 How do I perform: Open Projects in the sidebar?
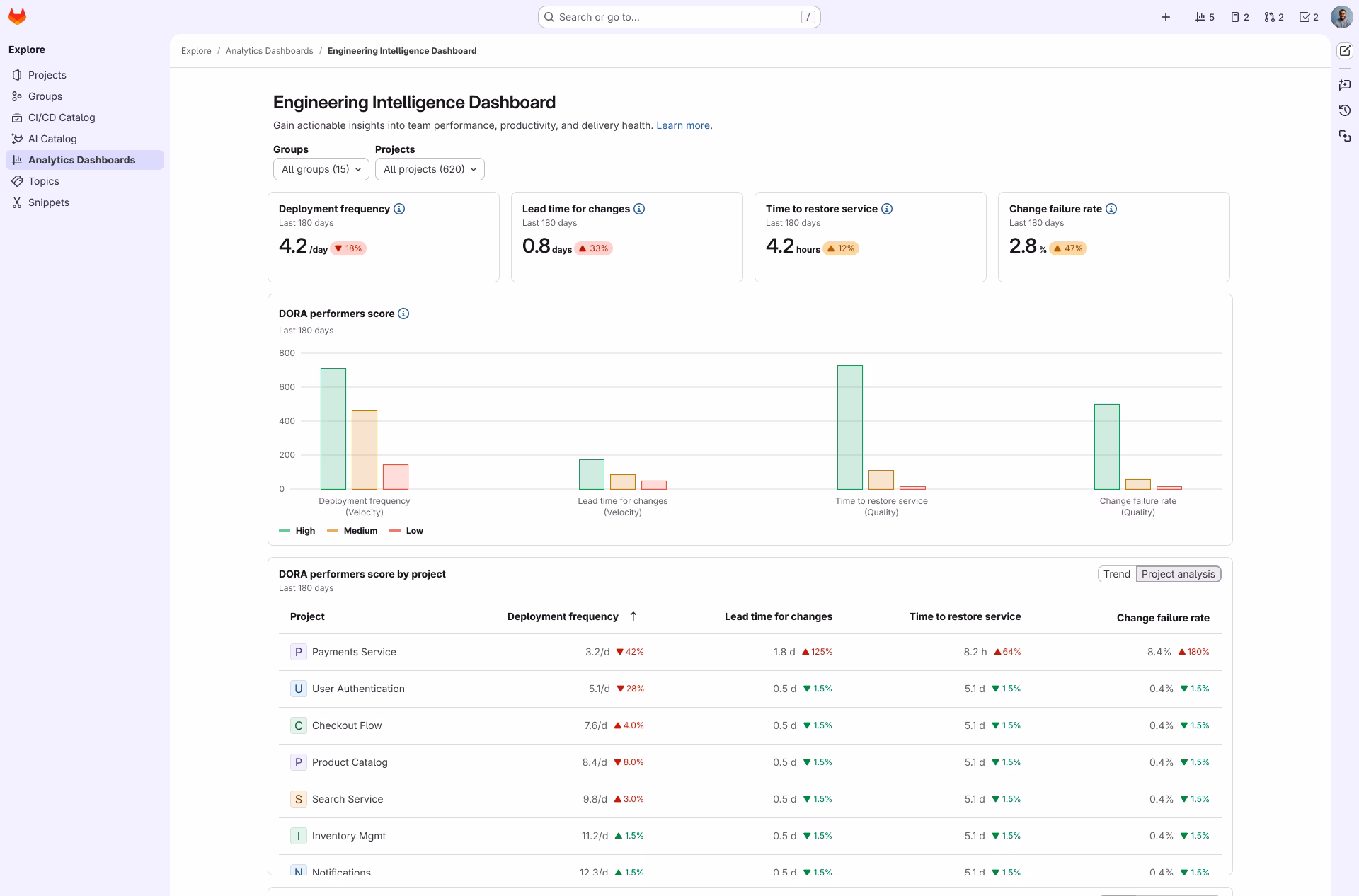(x=85, y=75)
